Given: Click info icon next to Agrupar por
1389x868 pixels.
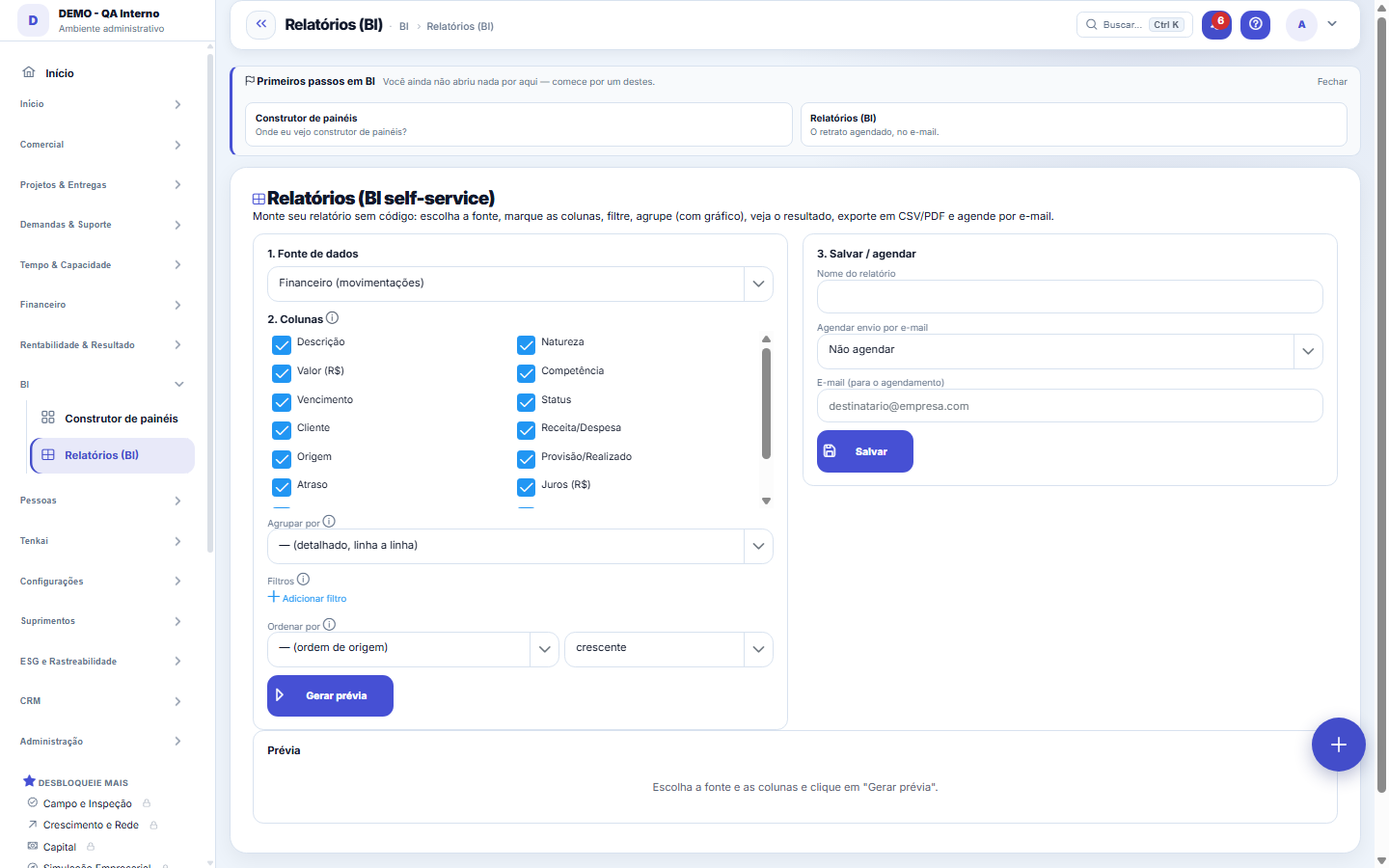Looking at the screenshot, I should tap(329, 522).
